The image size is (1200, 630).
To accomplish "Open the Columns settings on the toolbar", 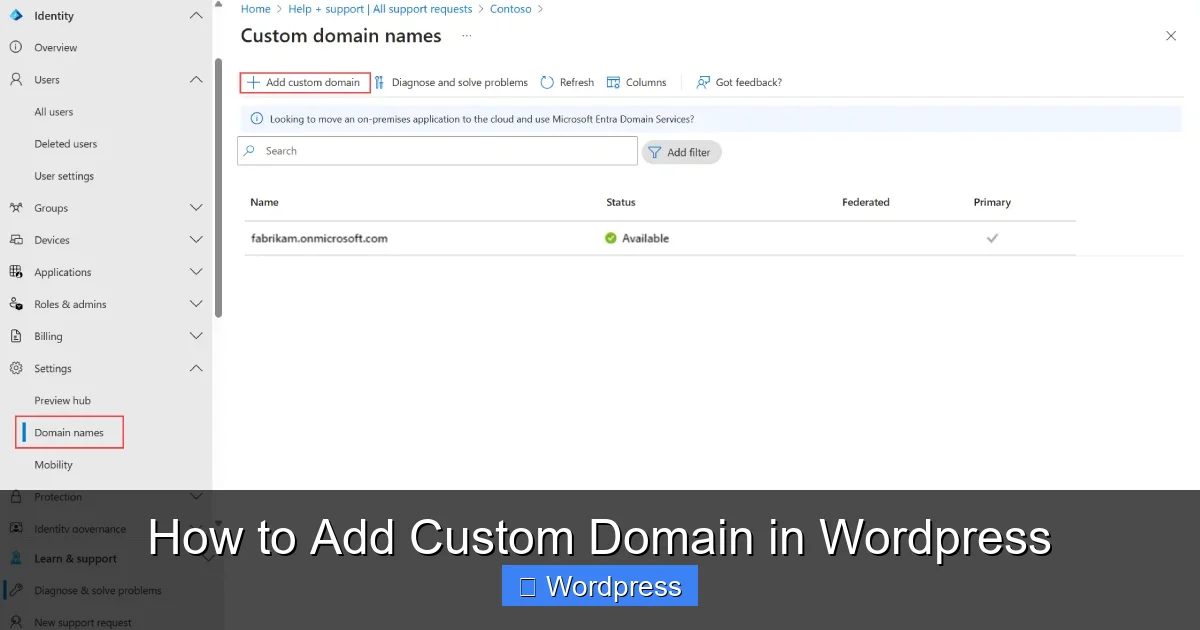I will [x=614, y=82].
